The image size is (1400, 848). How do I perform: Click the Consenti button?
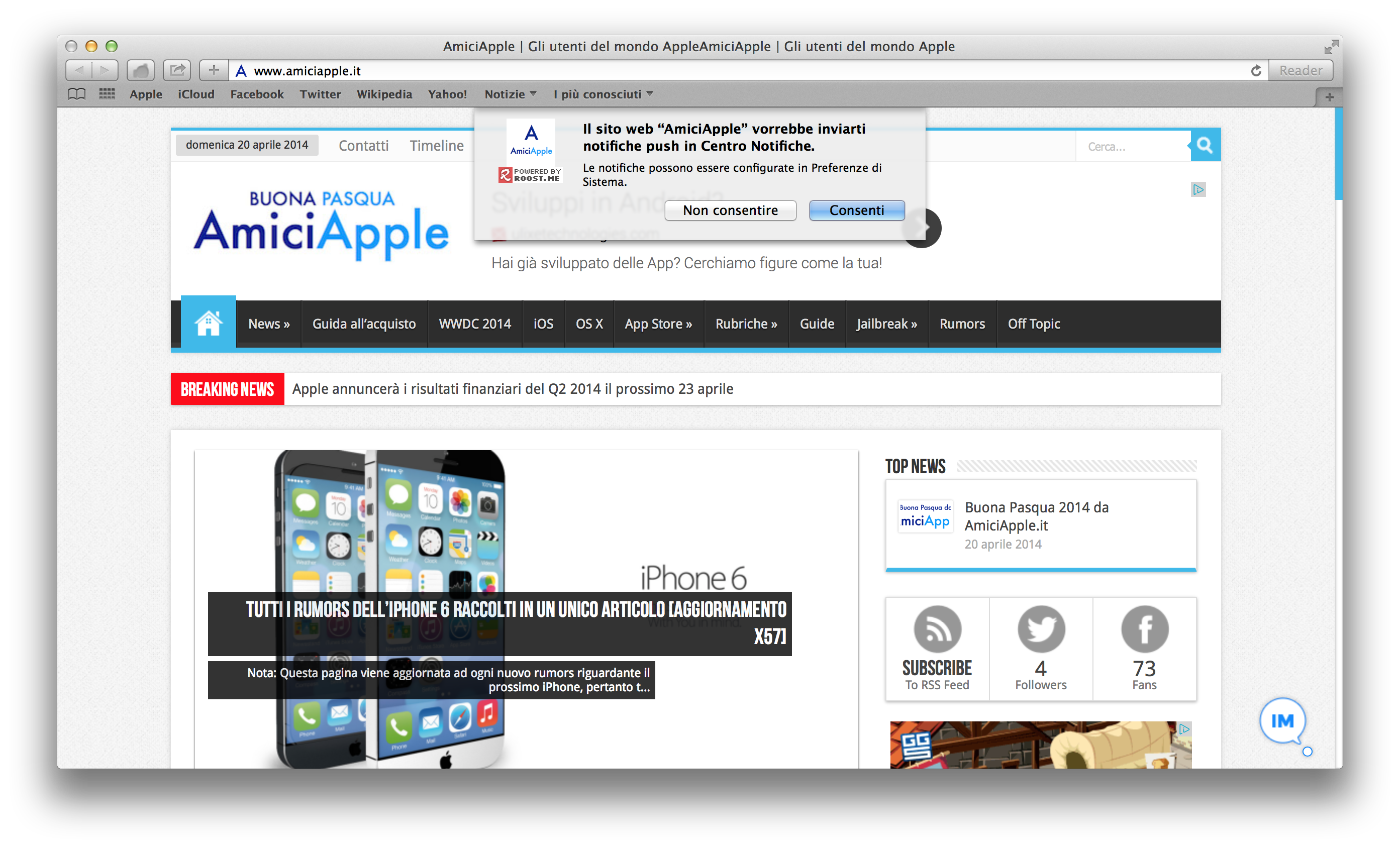click(x=857, y=210)
